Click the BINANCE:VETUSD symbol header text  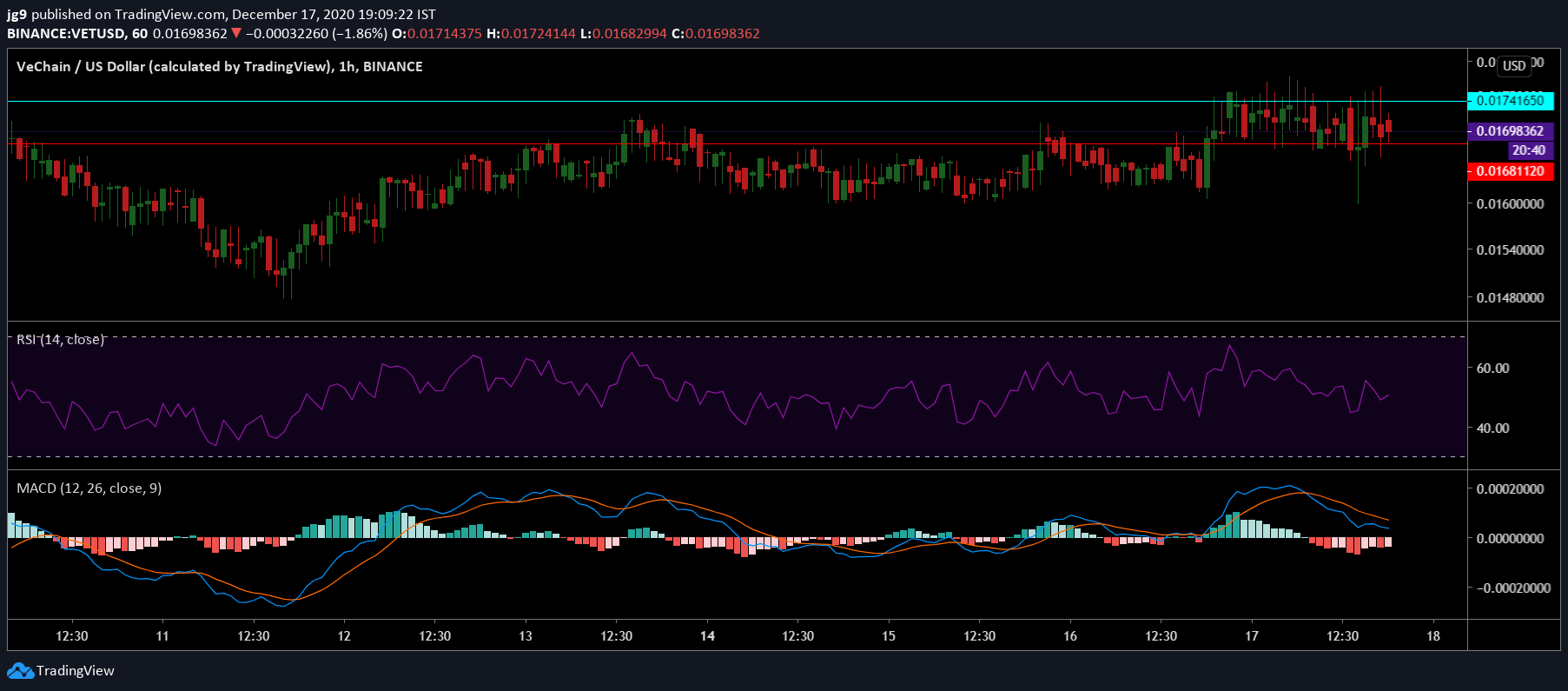[66, 34]
